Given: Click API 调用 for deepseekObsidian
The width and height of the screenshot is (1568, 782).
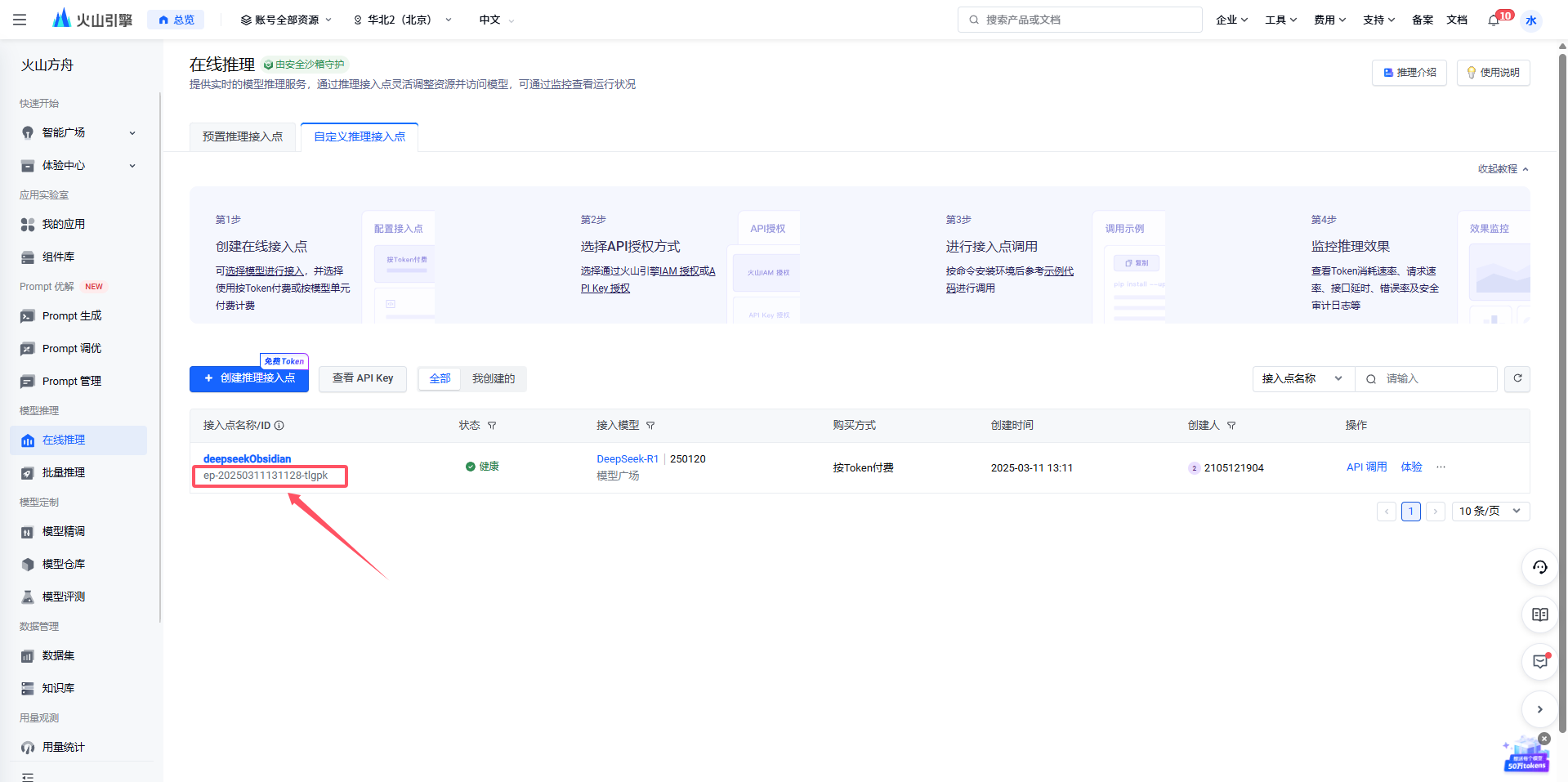Looking at the screenshot, I should pyautogui.click(x=1366, y=467).
